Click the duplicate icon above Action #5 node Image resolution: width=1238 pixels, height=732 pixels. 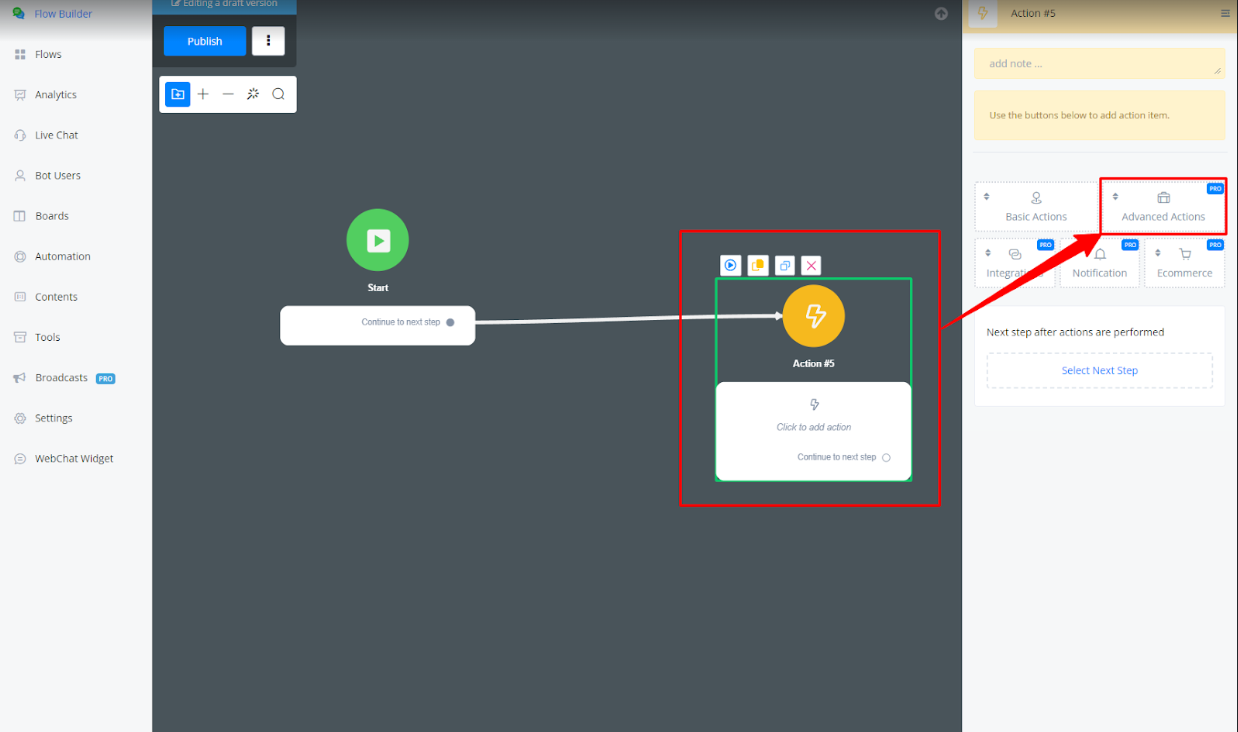(785, 265)
